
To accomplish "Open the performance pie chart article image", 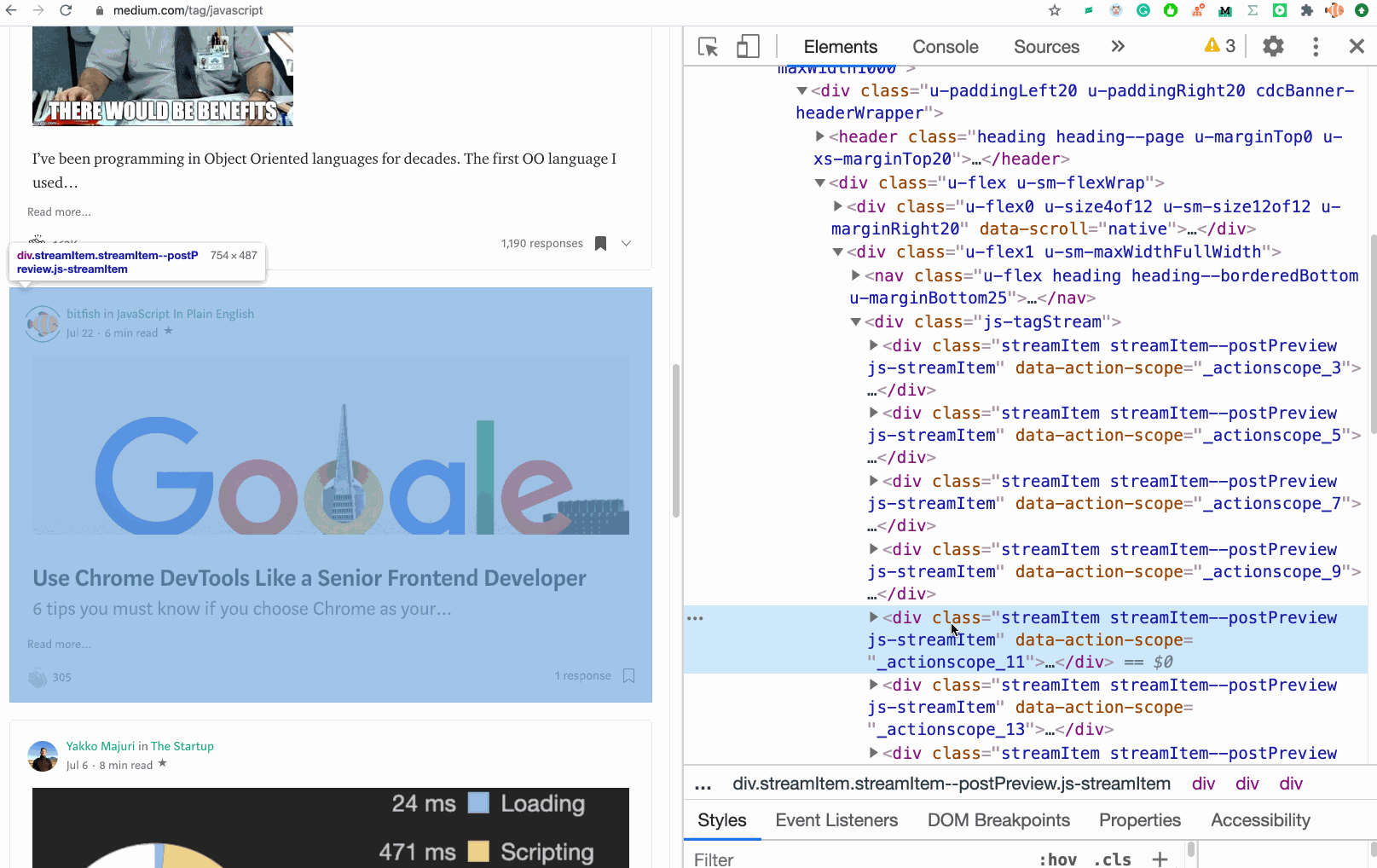I will 331,828.
